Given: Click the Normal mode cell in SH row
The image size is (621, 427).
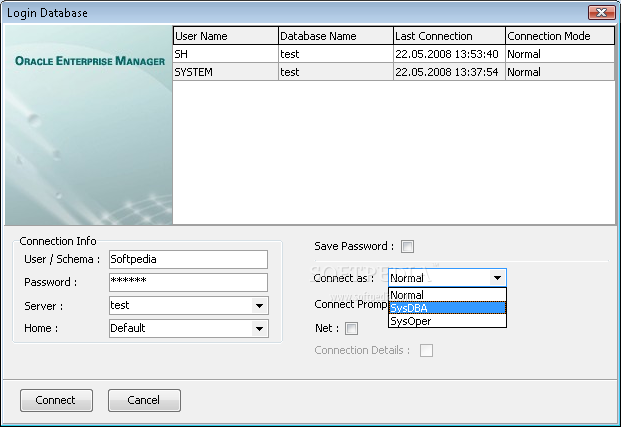Looking at the screenshot, I should tap(560, 54).
